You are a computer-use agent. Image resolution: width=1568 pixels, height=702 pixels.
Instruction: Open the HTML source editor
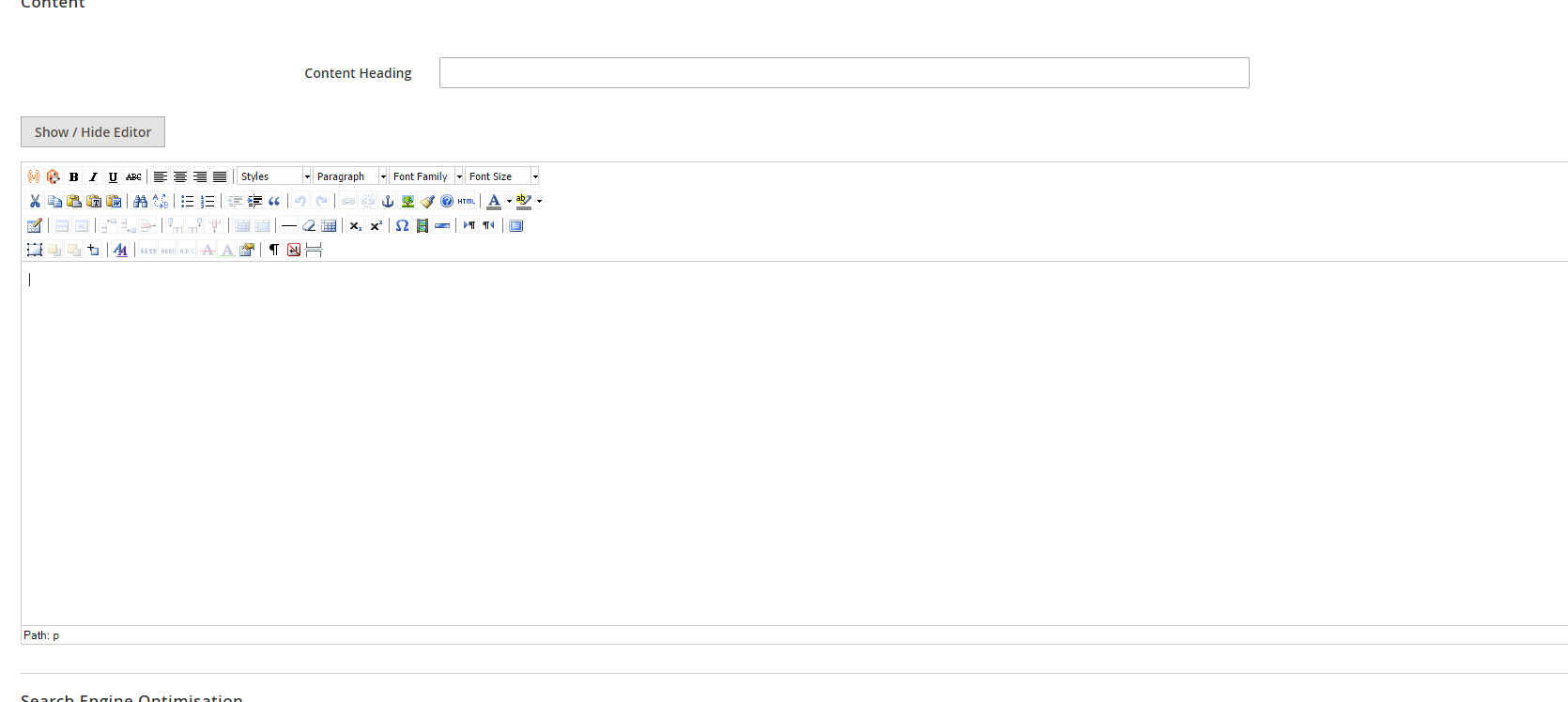467,201
